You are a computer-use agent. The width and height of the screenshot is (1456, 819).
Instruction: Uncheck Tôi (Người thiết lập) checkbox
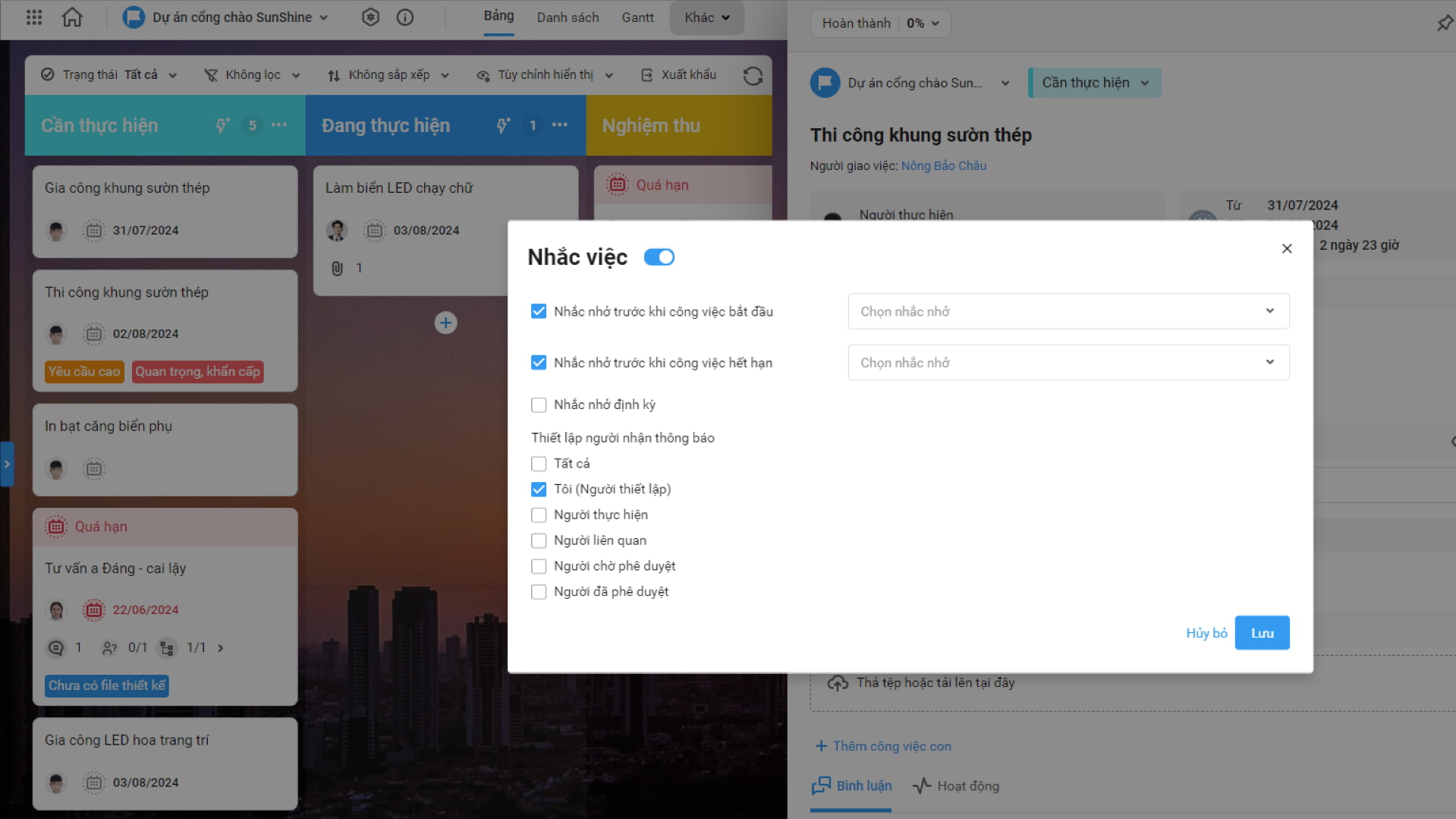pos(539,489)
